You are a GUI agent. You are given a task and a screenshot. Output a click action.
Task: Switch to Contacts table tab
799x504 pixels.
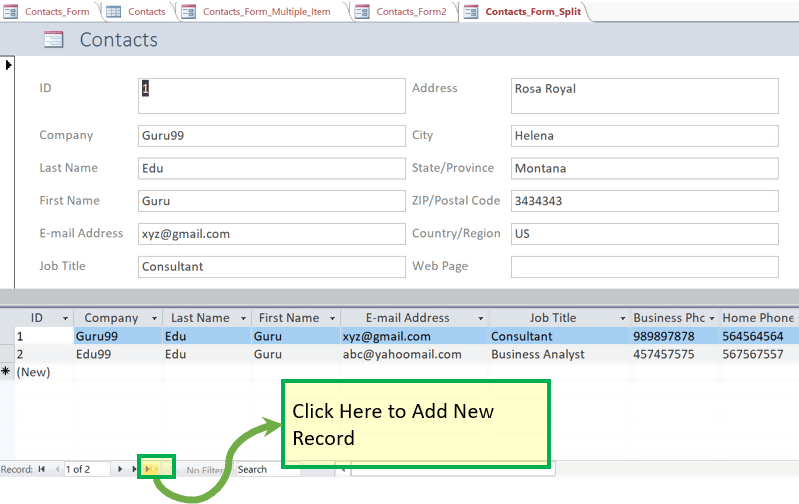(138, 11)
